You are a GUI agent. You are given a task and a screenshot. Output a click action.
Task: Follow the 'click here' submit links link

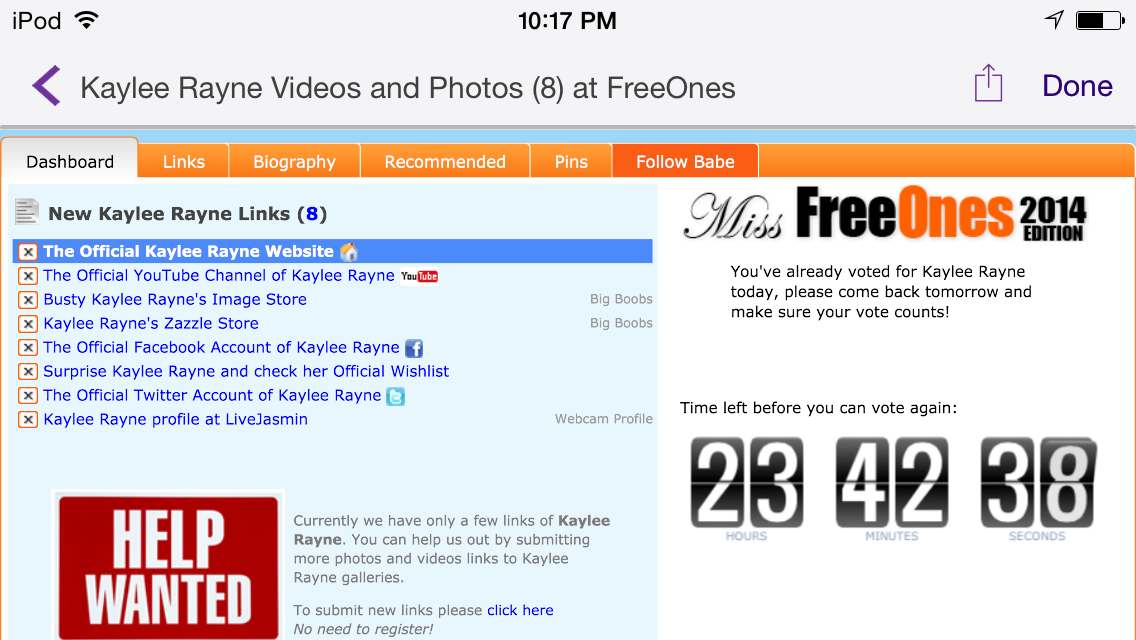[x=520, y=610]
